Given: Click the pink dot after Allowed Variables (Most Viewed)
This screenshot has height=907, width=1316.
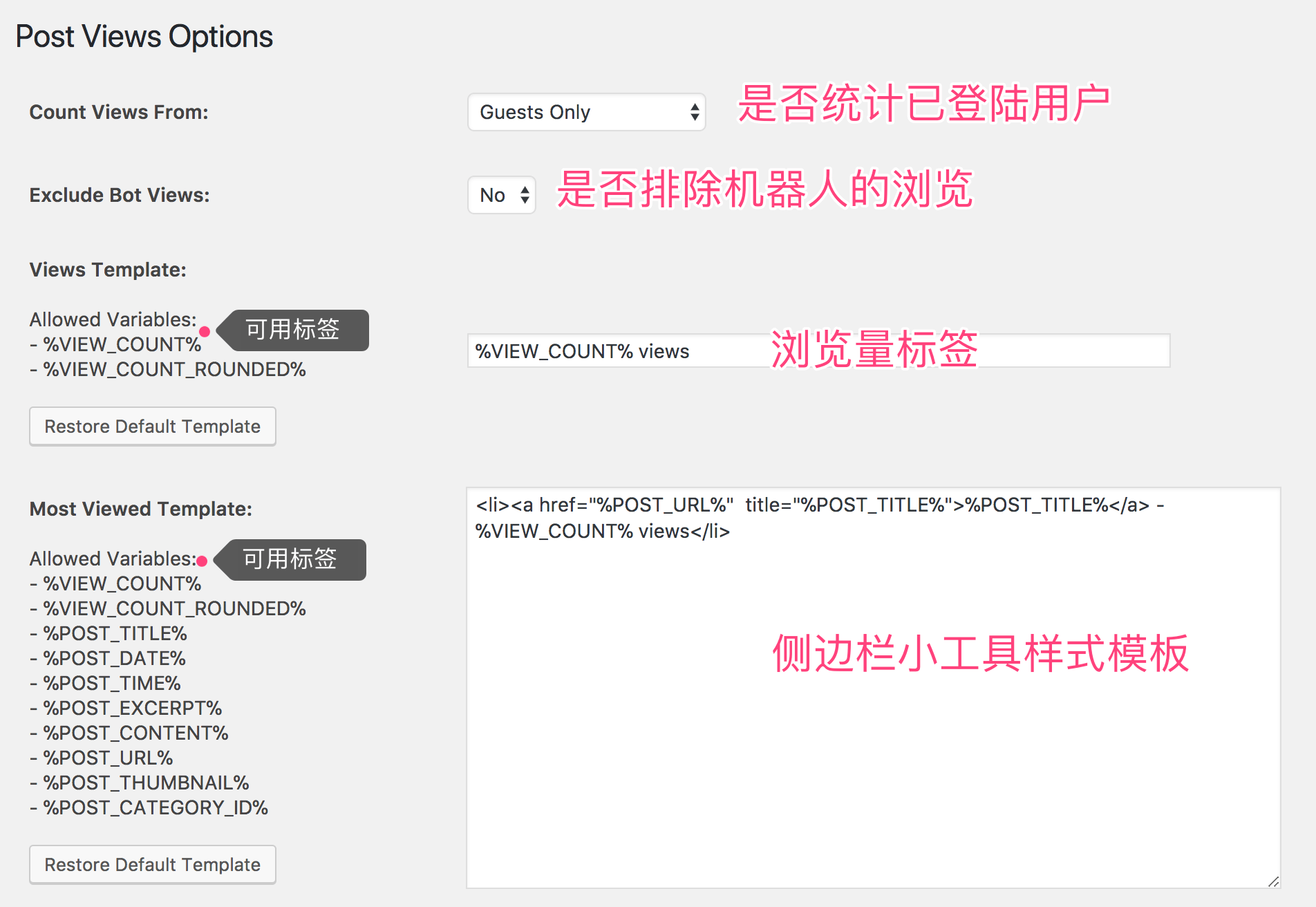Looking at the screenshot, I should point(201,561).
